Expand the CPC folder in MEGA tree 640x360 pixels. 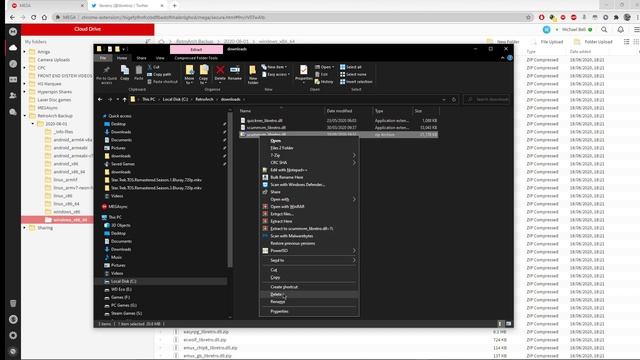pyautogui.click(x=24, y=68)
